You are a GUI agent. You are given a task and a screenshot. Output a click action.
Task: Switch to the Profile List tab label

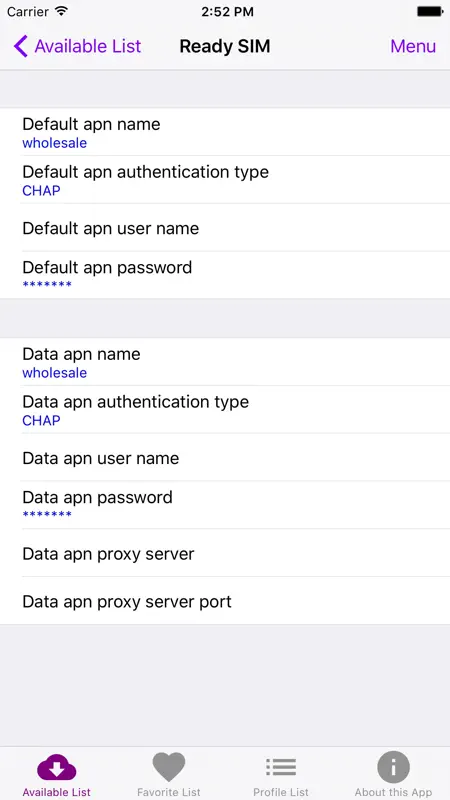click(x=281, y=792)
